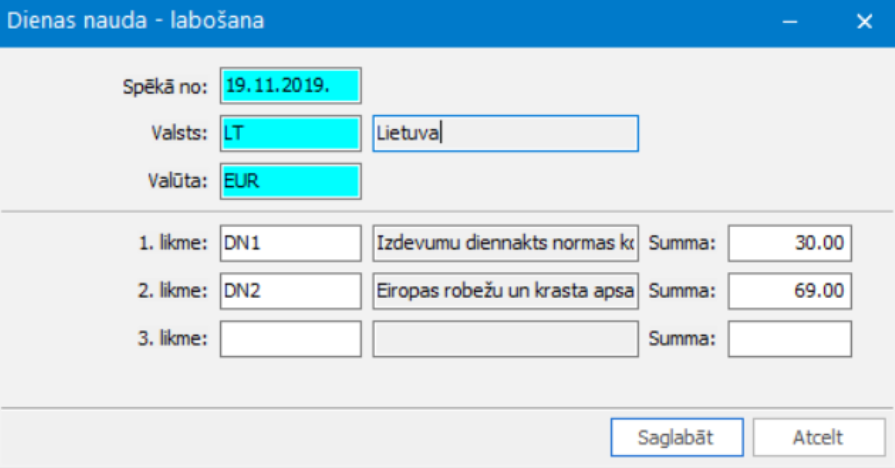Click the Summa field showing 69.00
This screenshot has width=895, height=468.
(789, 291)
